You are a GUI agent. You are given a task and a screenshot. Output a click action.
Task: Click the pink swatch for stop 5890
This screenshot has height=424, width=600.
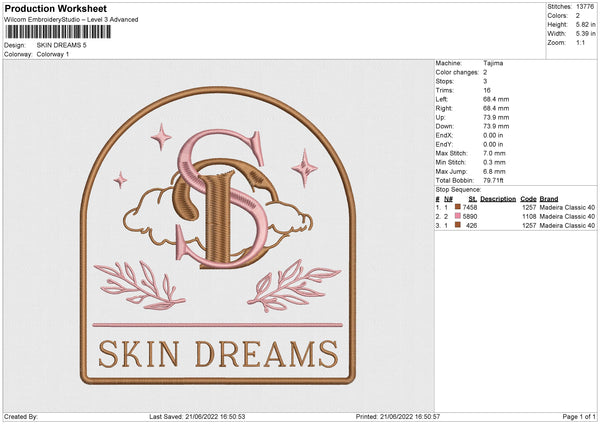click(458, 216)
